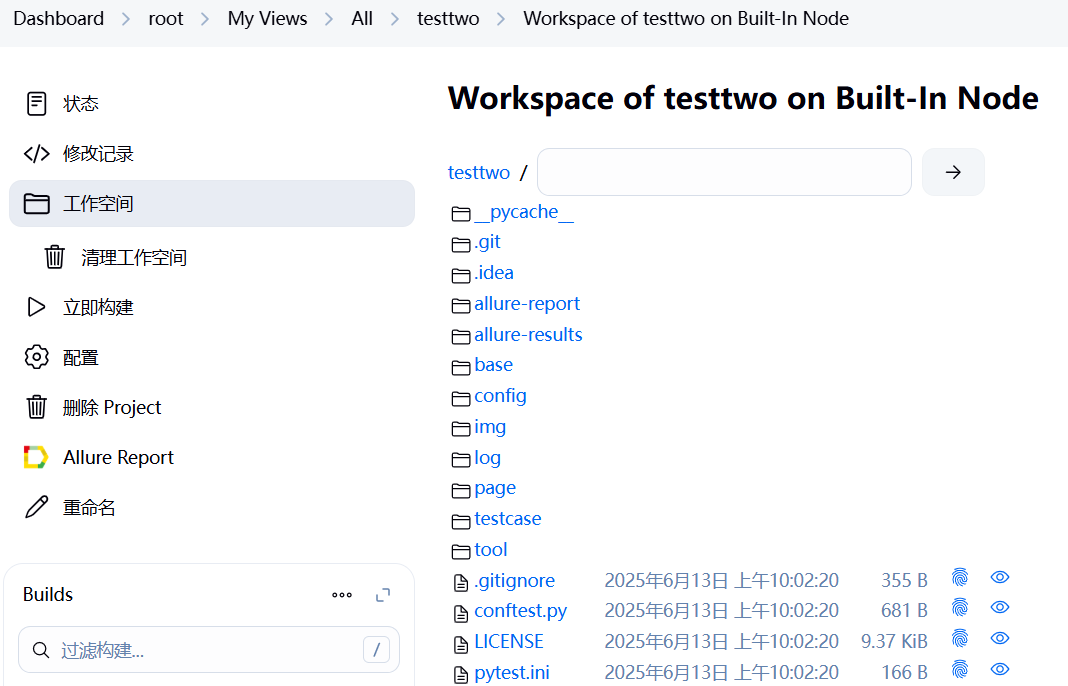Open the .idea folder
1068x686 pixels.
pos(494,272)
